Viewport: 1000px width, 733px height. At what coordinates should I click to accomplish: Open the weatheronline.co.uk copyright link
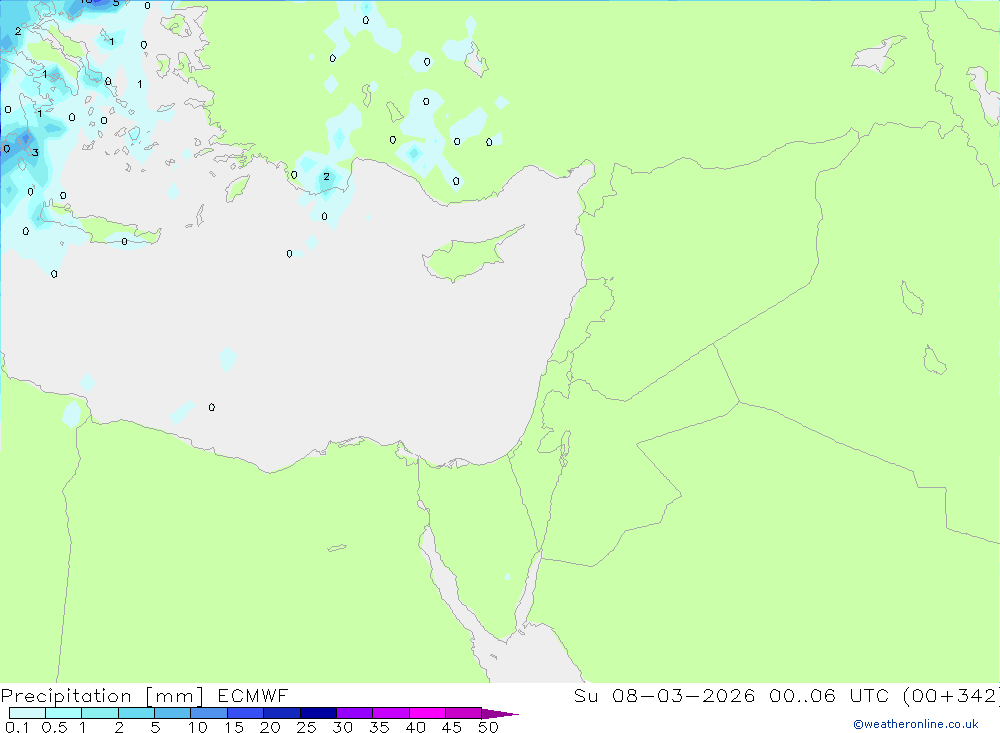916,724
